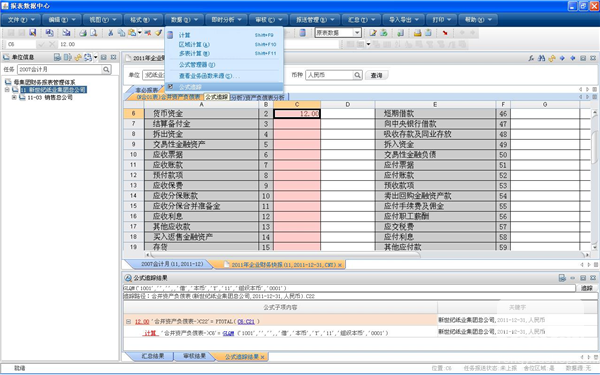This screenshot has height=375, width=600.
Task: Click the binoculars find icon in report header
Action: tap(541, 58)
